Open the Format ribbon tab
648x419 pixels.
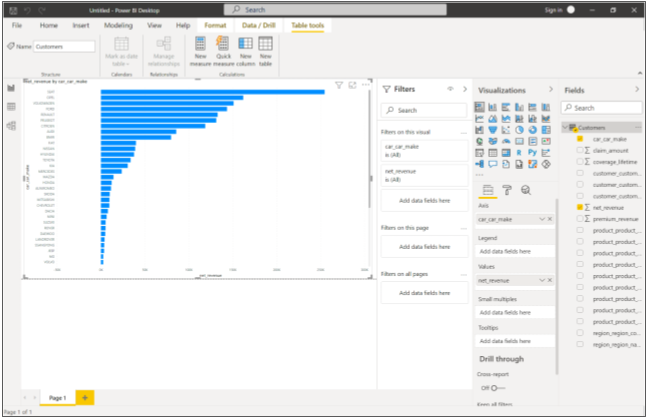pyautogui.click(x=215, y=25)
